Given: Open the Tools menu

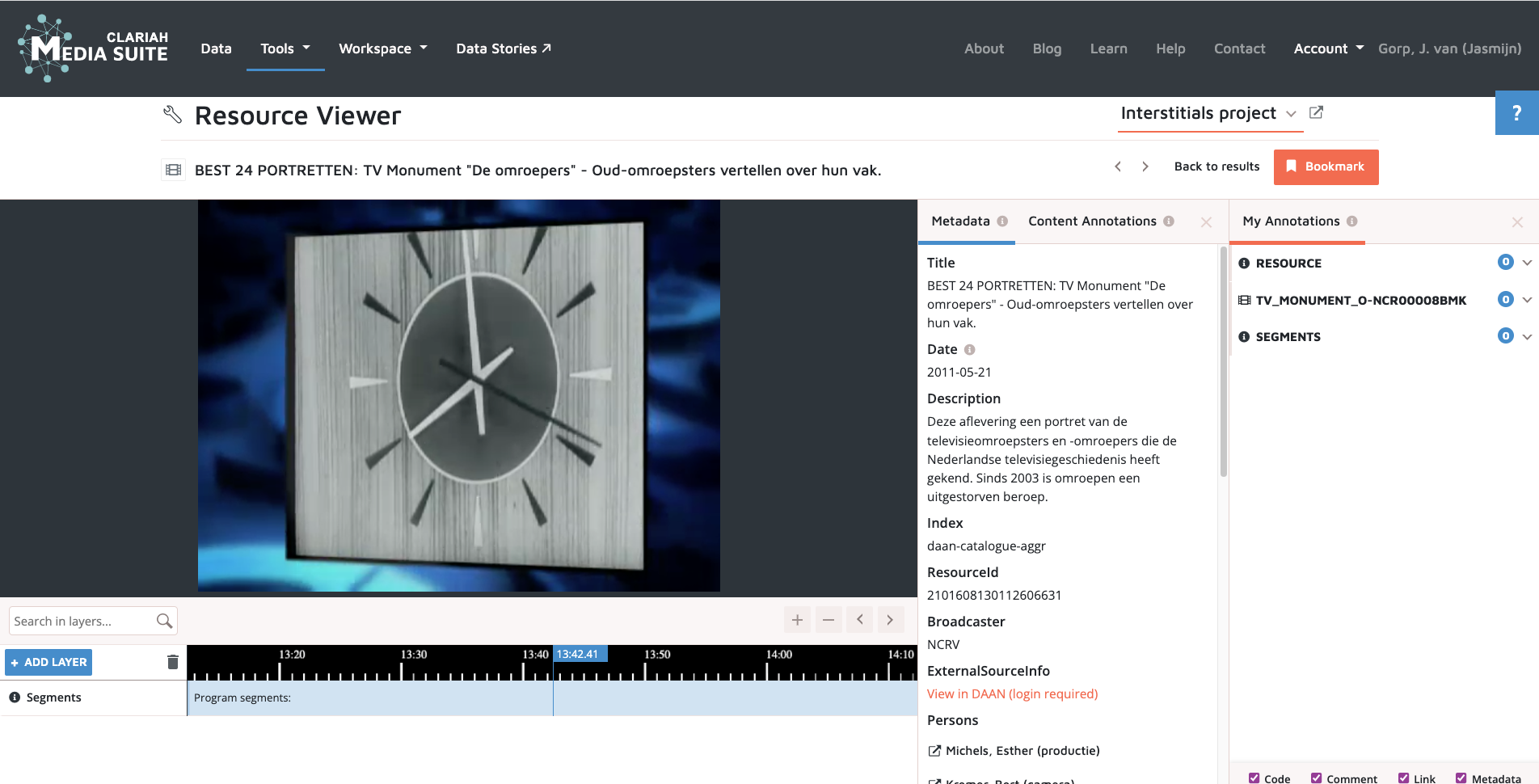Looking at the screenshot, I should coord(285,48).
